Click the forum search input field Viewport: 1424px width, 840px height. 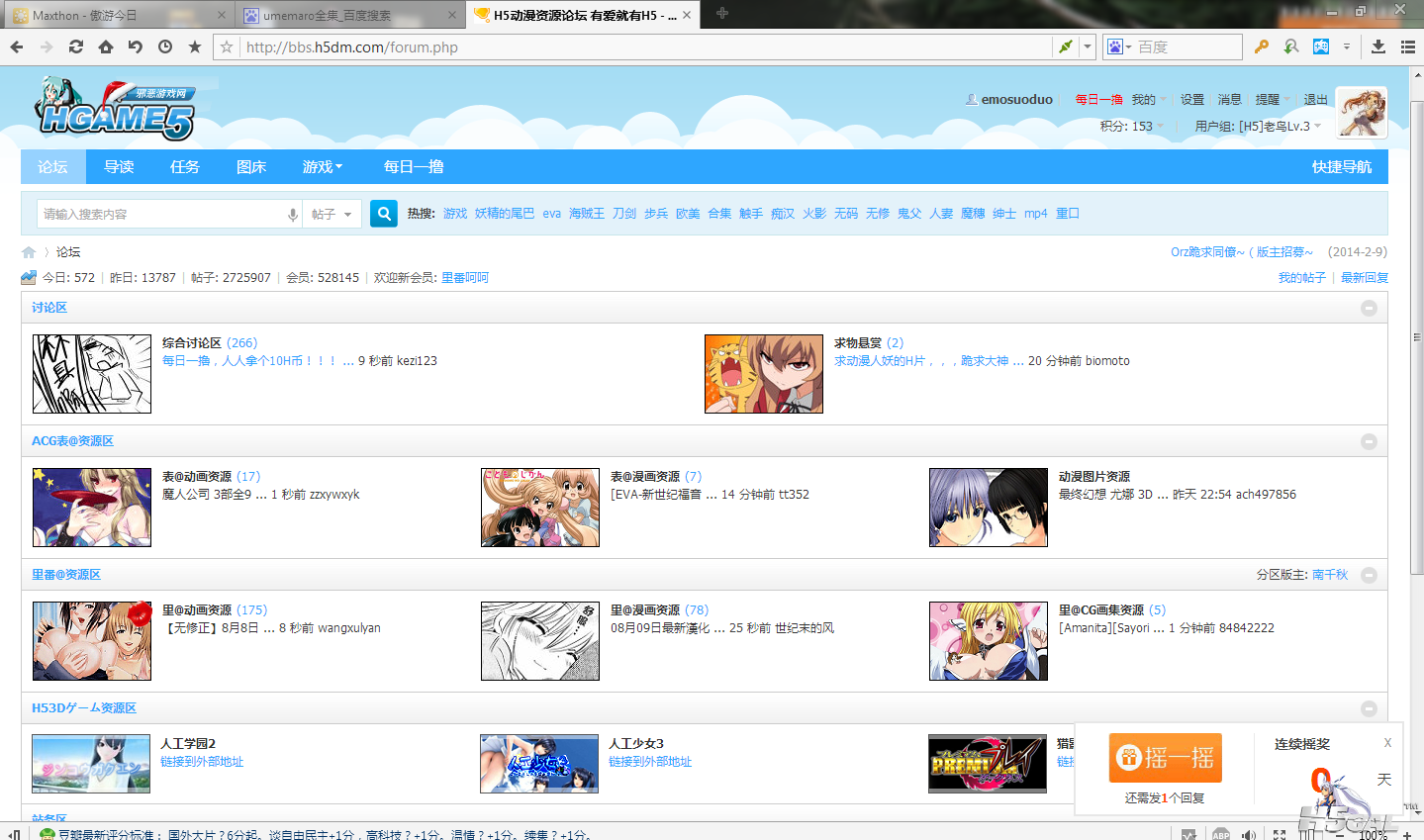point(162,214)
